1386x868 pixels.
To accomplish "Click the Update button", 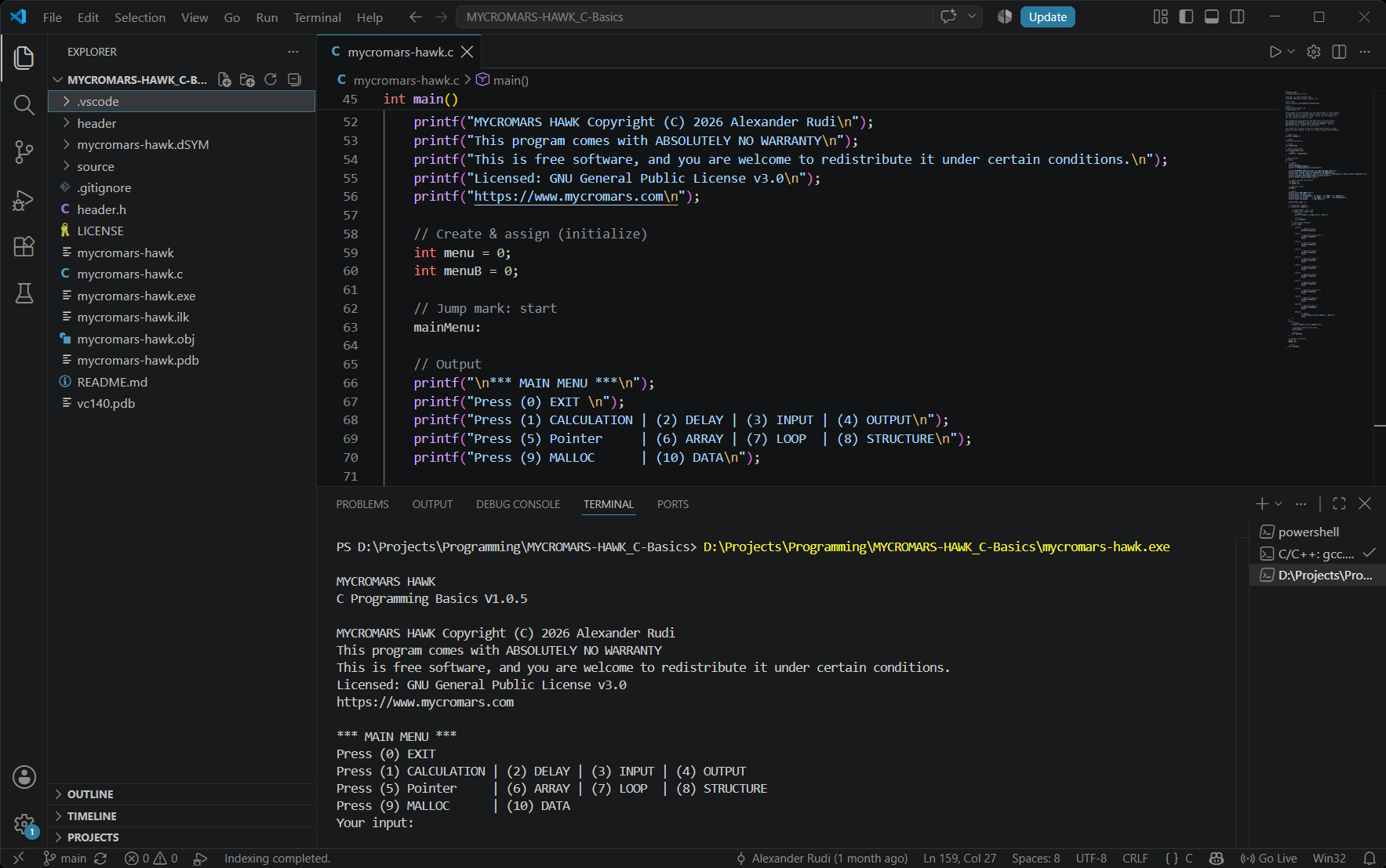I will click(1047, 17).
